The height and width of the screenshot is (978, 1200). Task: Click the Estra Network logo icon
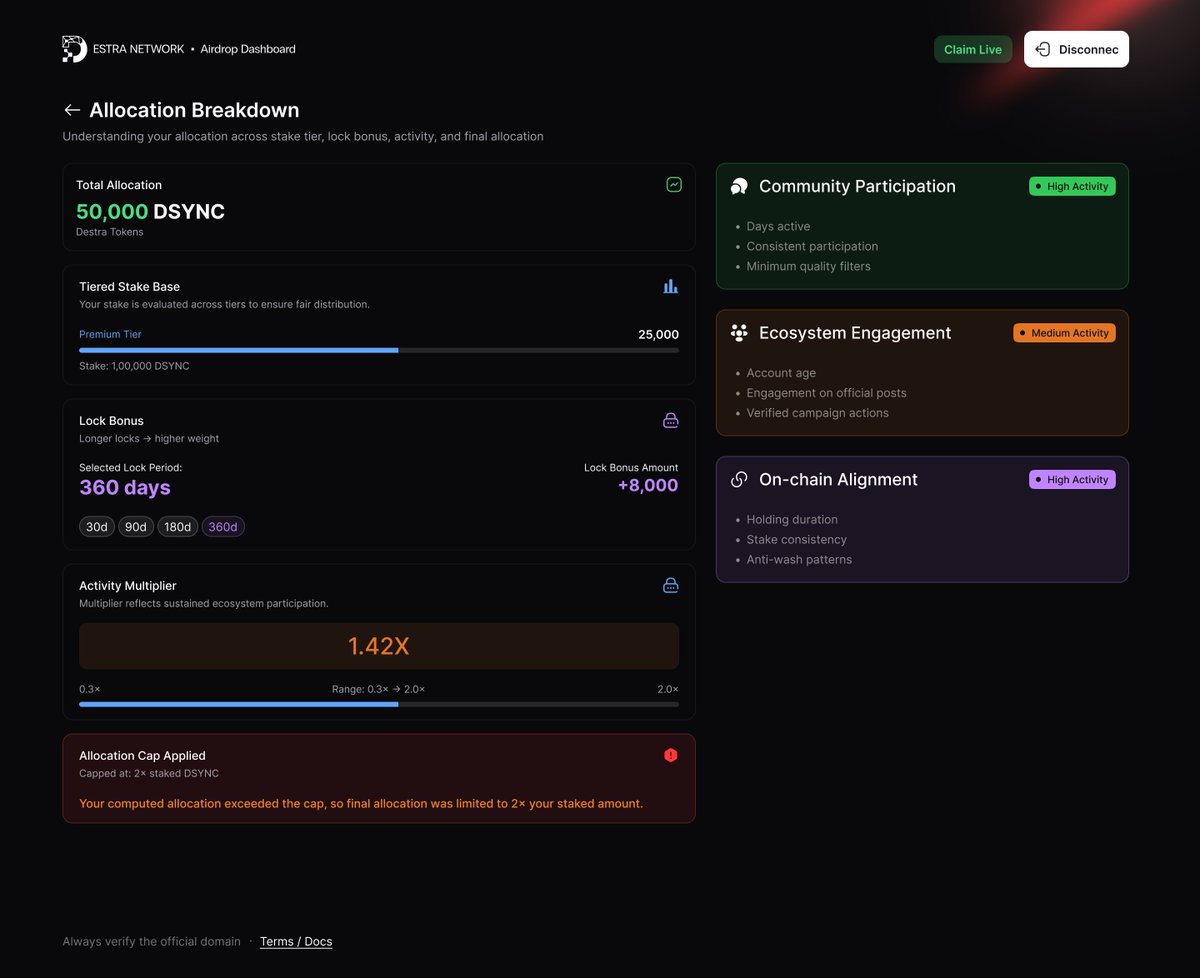coord(75,49)
